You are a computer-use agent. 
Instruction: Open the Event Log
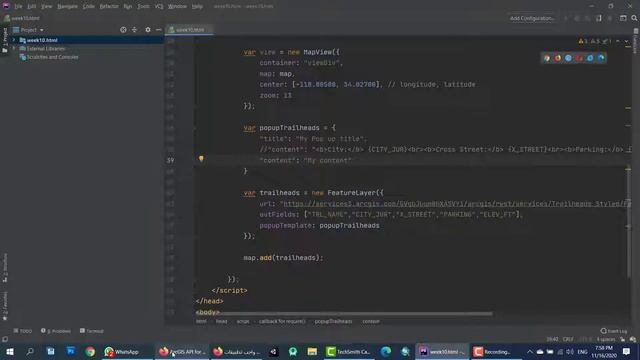[x=614, y=331]
